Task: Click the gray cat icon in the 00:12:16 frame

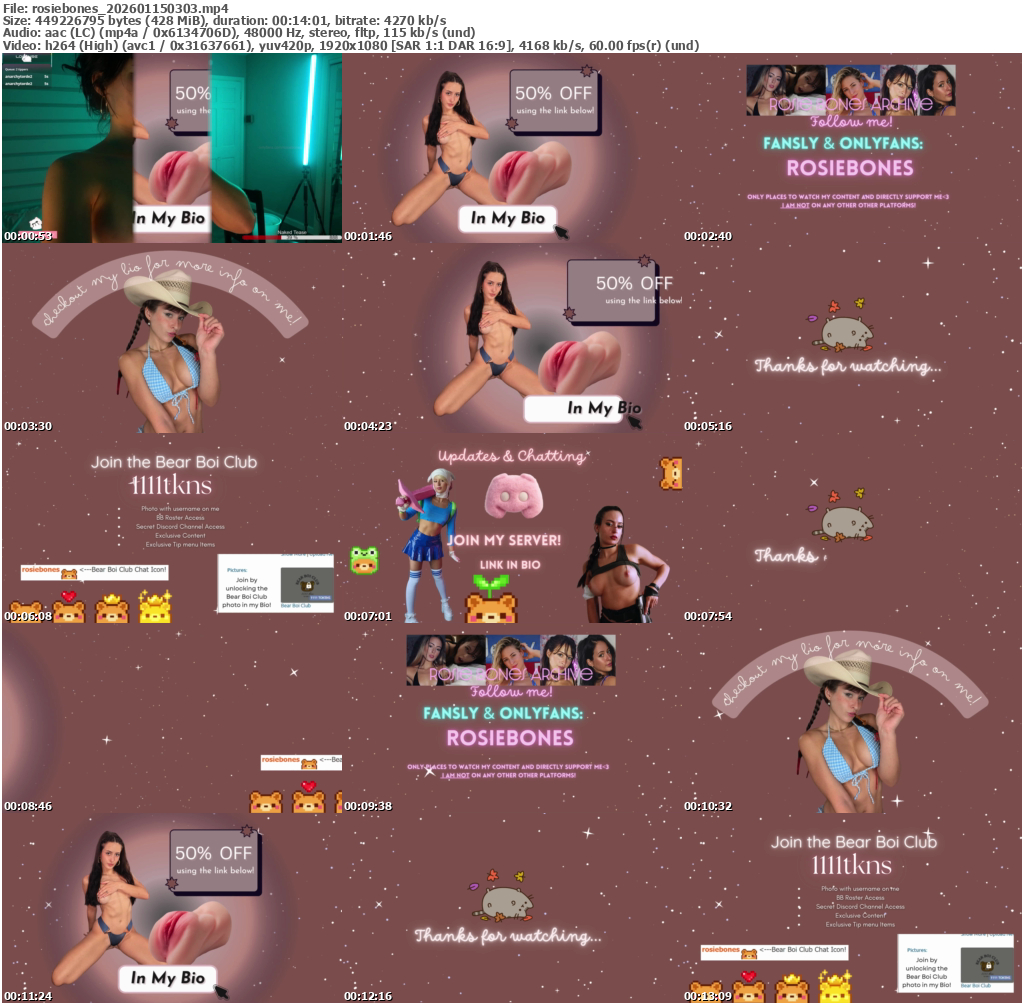Action: 505,900
